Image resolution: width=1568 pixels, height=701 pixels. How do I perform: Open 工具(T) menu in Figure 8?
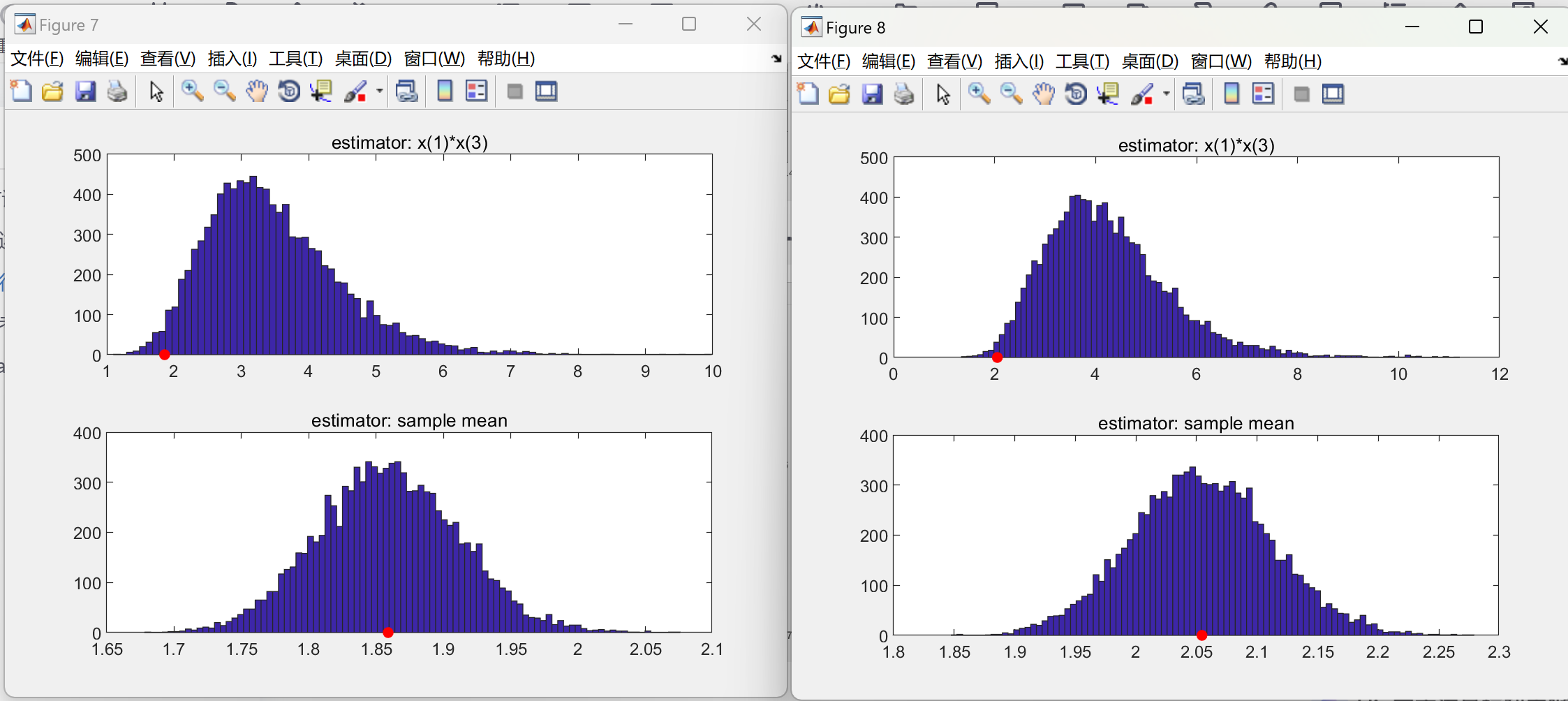coord(1082,61)
